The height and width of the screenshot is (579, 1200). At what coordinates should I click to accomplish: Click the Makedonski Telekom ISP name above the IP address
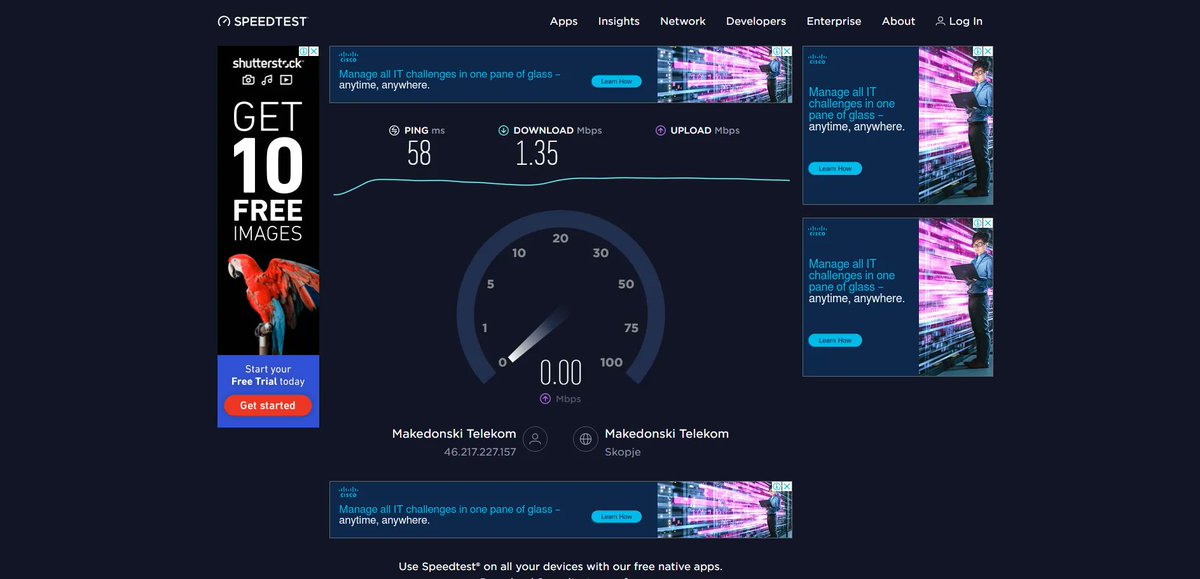pyautogui.click(x=454, y=433)
